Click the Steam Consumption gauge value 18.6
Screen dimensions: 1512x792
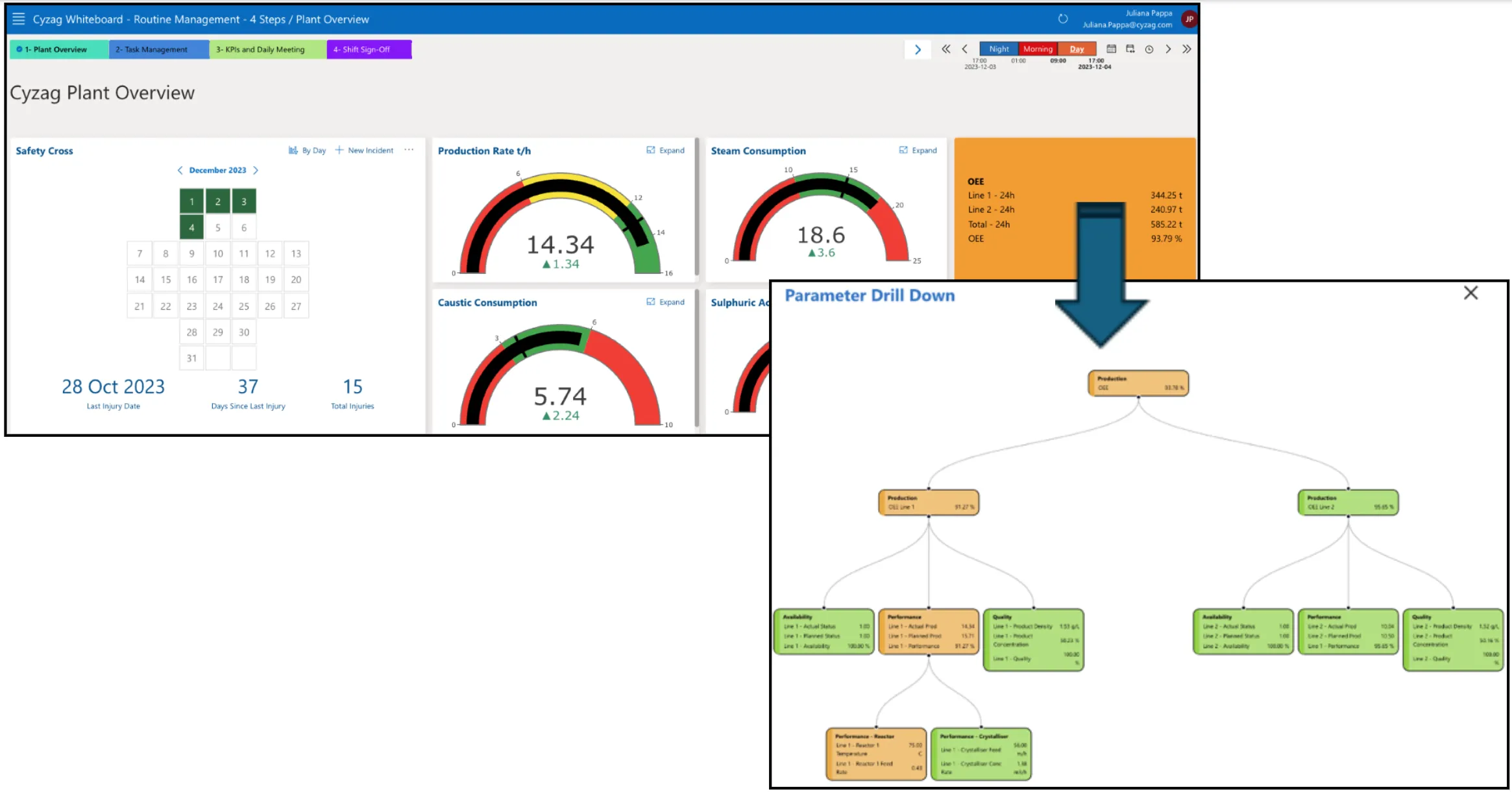coord(821,234)
